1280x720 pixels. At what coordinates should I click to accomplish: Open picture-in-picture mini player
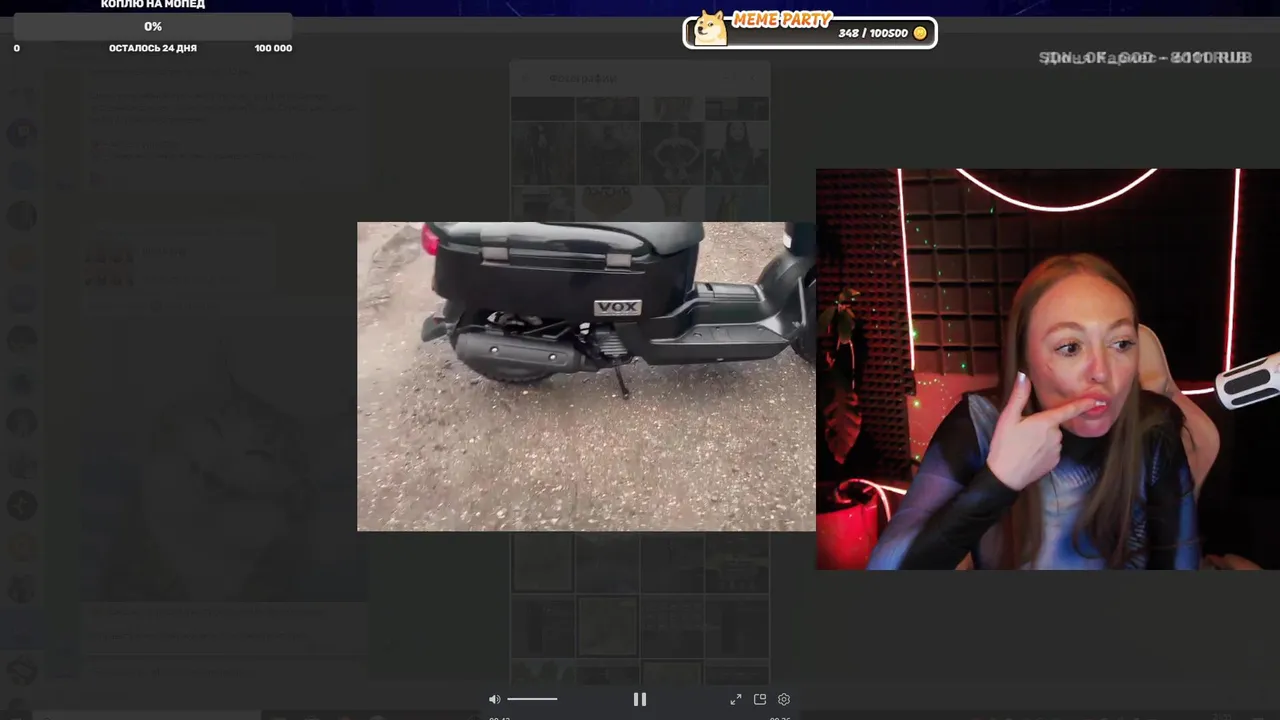[760, 699]
